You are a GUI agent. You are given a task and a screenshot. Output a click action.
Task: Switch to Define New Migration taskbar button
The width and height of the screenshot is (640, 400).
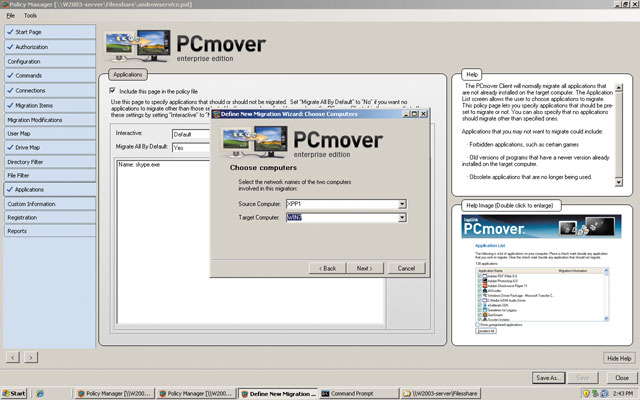tap(278, 393)
